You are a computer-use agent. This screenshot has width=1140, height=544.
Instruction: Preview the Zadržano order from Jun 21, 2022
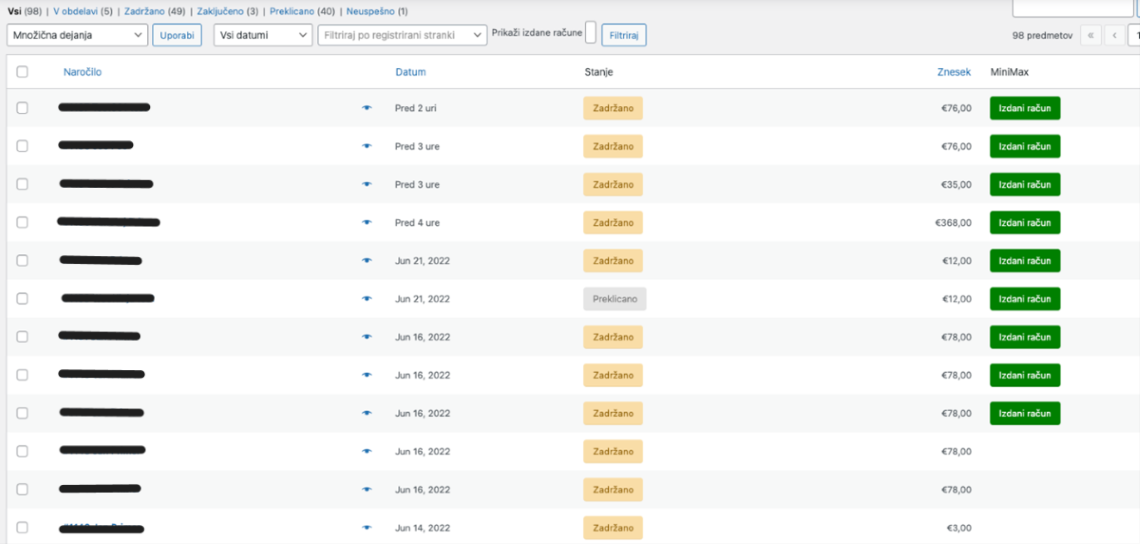click(x=367, y=261)
